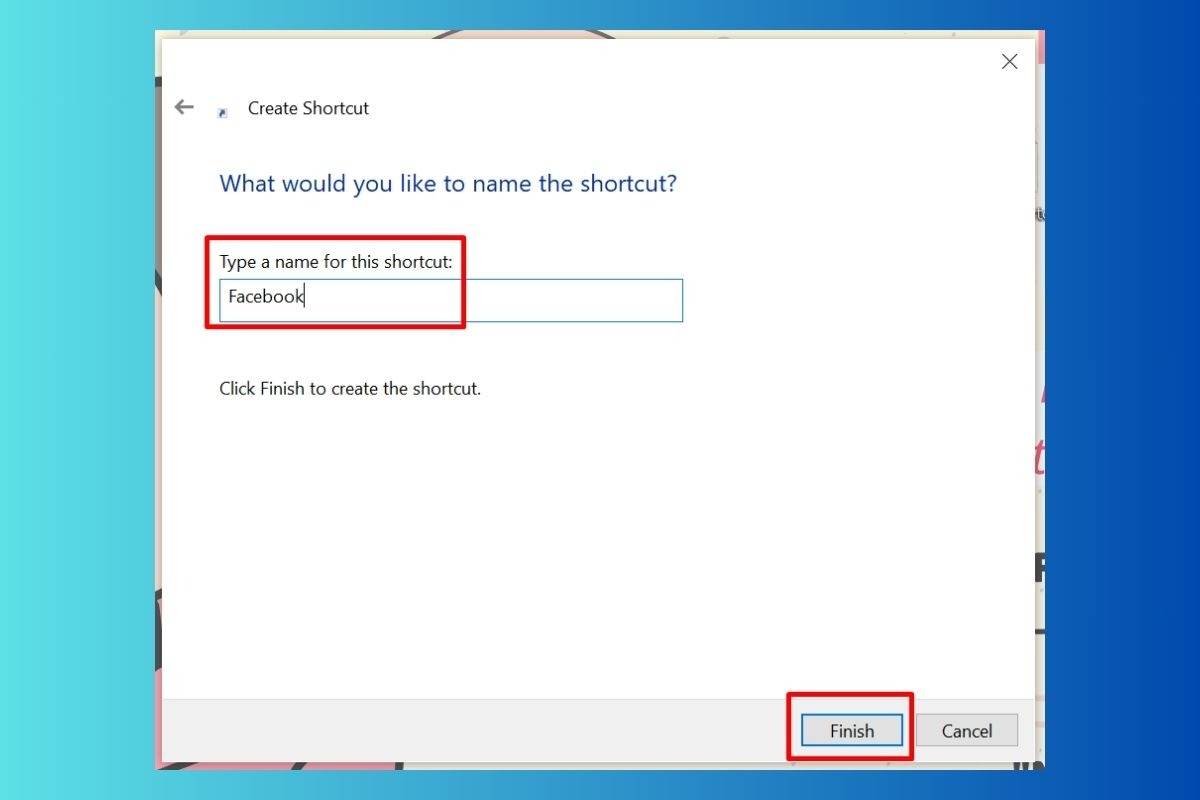Click the 'What would you like to name the shortcut?' heading

click(448, 184)
